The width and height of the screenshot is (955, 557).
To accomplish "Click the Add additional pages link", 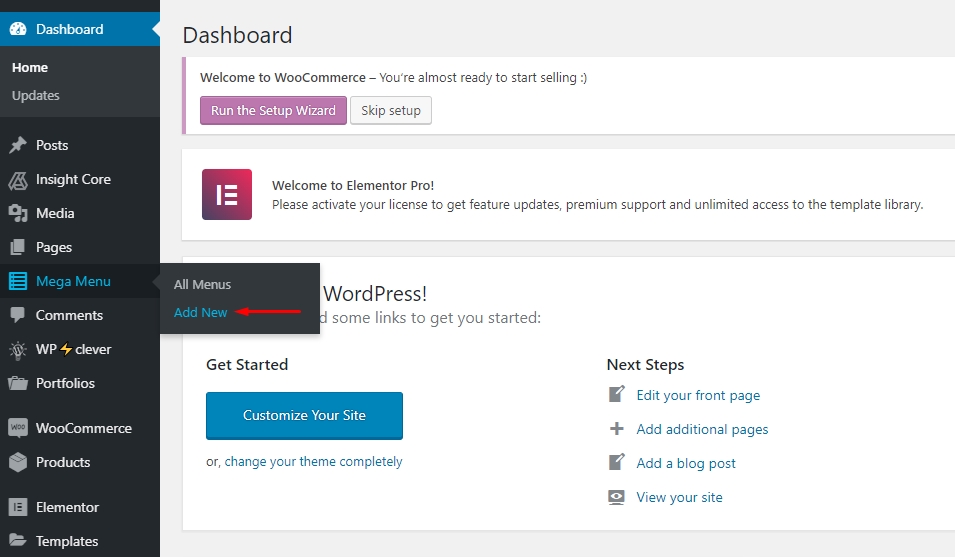I will point(702,429).
